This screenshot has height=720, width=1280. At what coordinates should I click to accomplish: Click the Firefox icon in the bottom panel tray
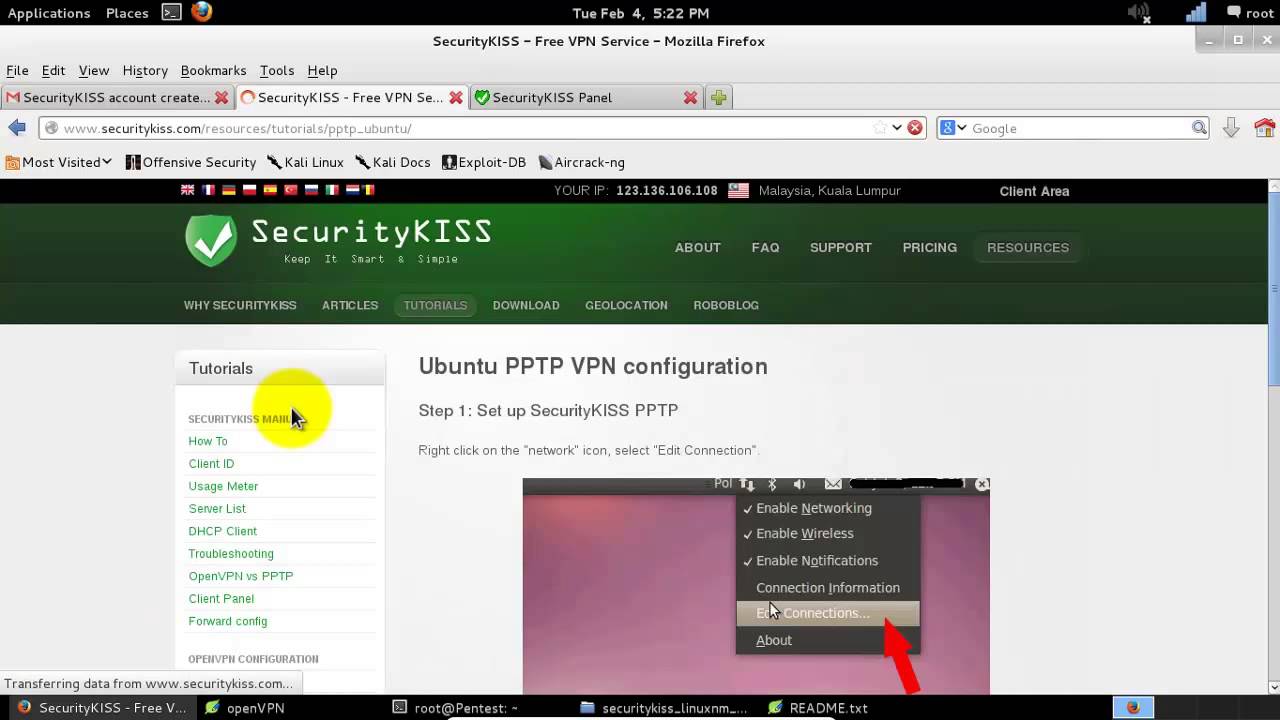(x=1132, y=707)
